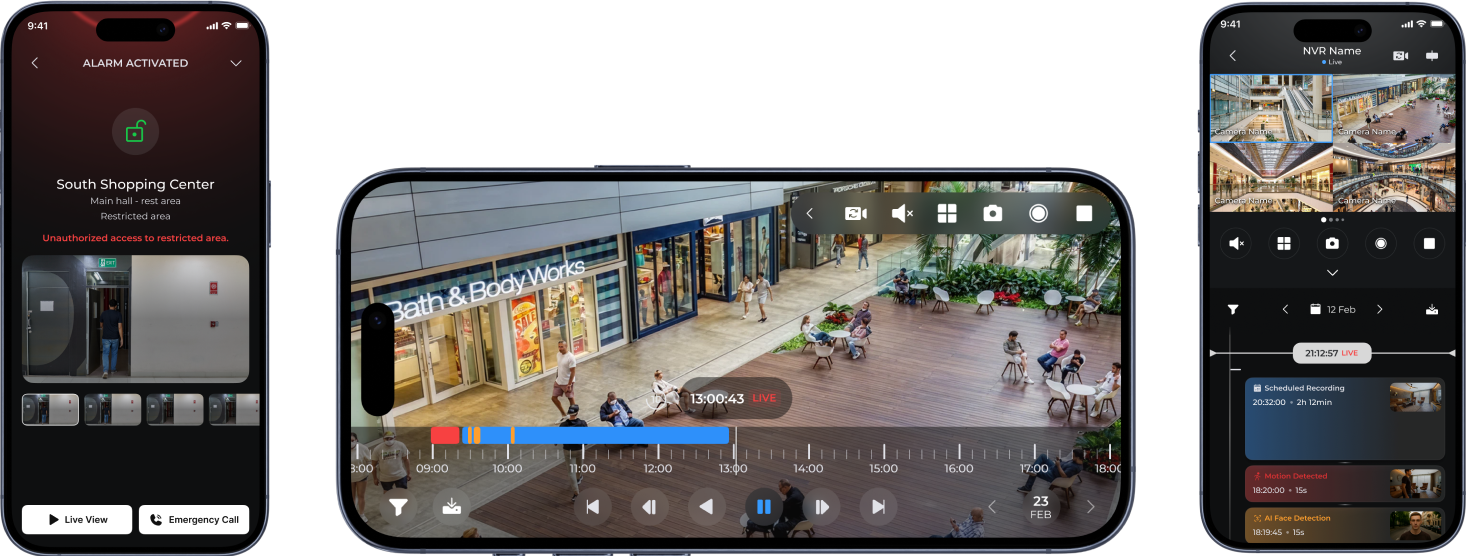This screenshot has width=1466, height=556.
Task: Open grid layout in landscape player toolbar
Action: coord(946,213)
